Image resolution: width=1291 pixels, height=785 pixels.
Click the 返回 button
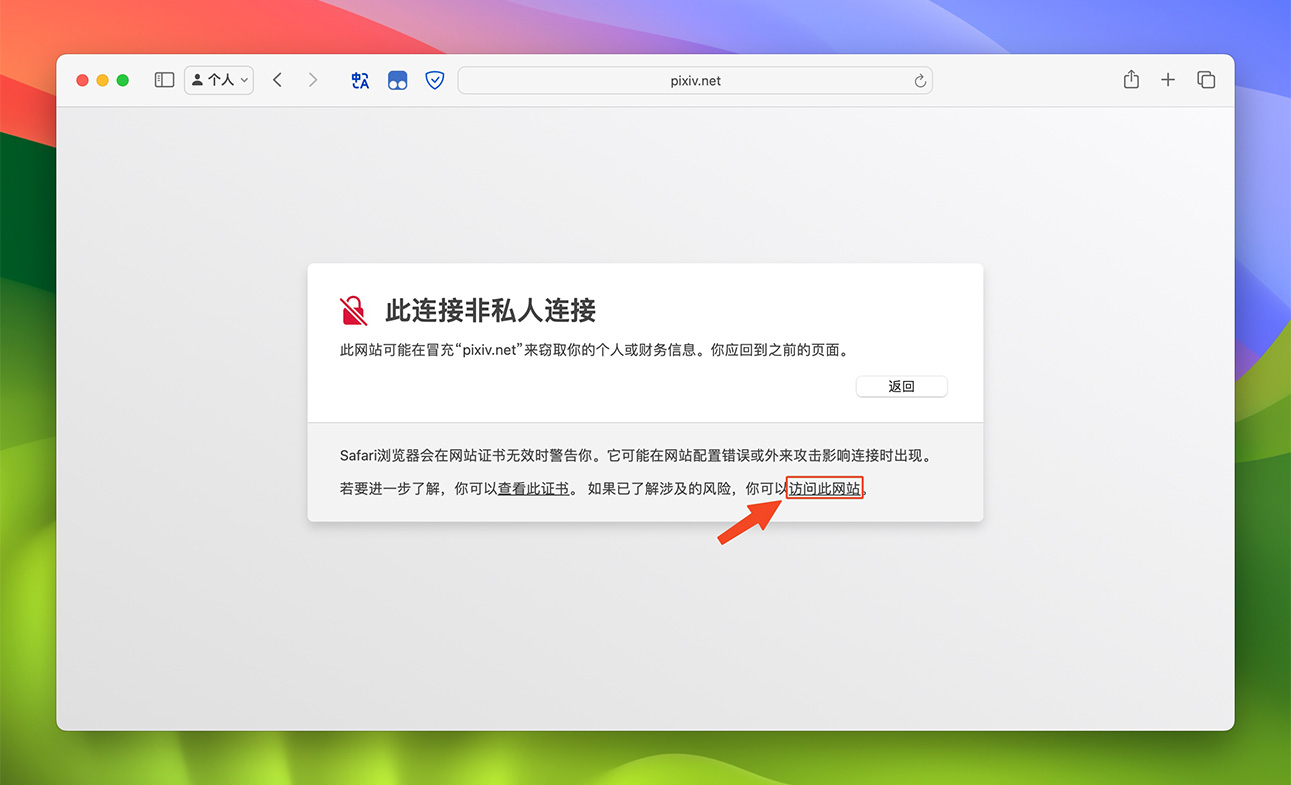coord(902,386)
